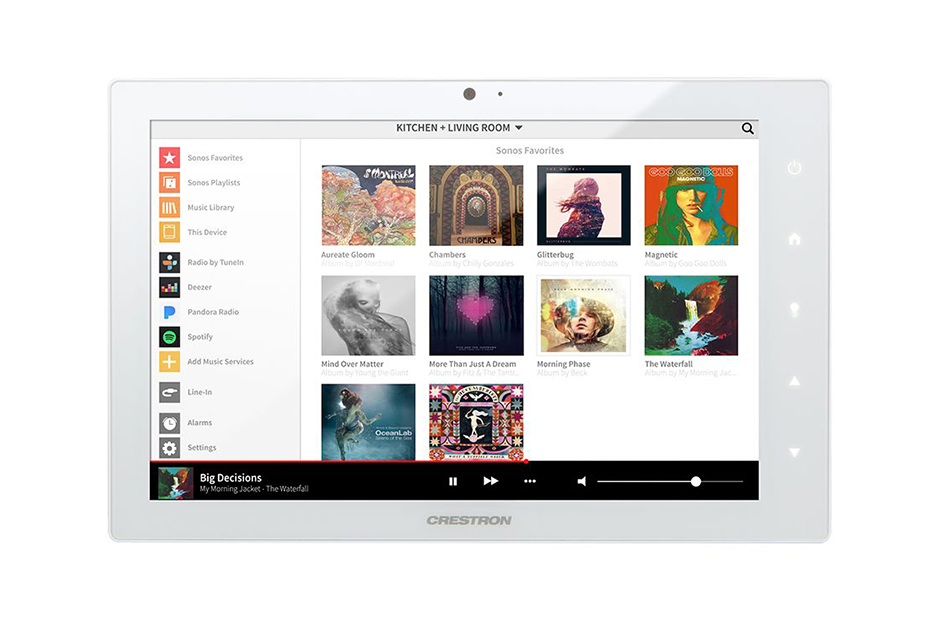Pause the current track
940x640 pixels.
[453, 481]
